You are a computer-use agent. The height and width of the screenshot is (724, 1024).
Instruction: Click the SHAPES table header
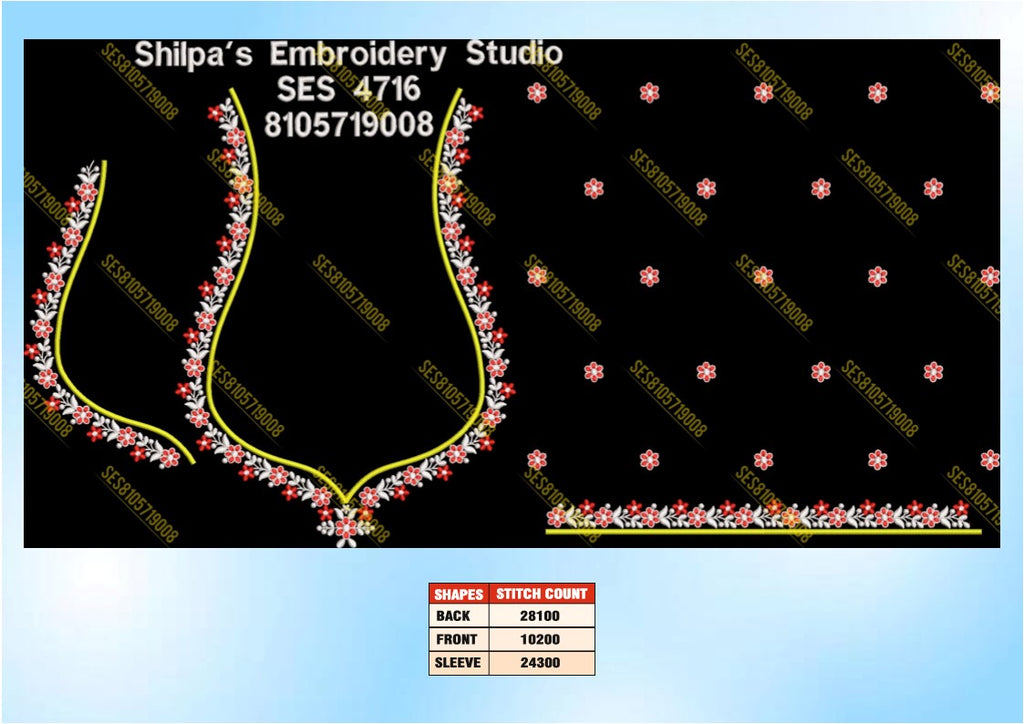(x=458, y=593)
